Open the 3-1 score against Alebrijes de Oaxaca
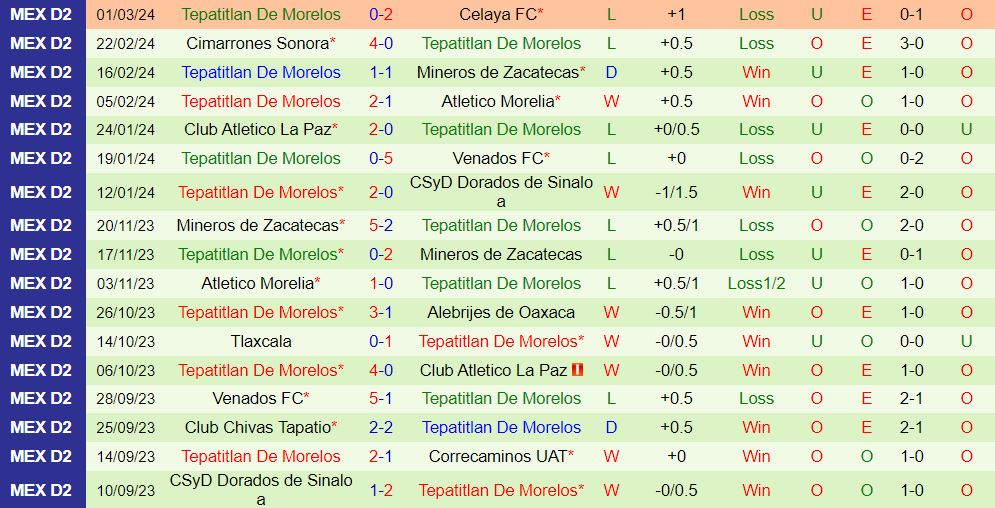 381,312
